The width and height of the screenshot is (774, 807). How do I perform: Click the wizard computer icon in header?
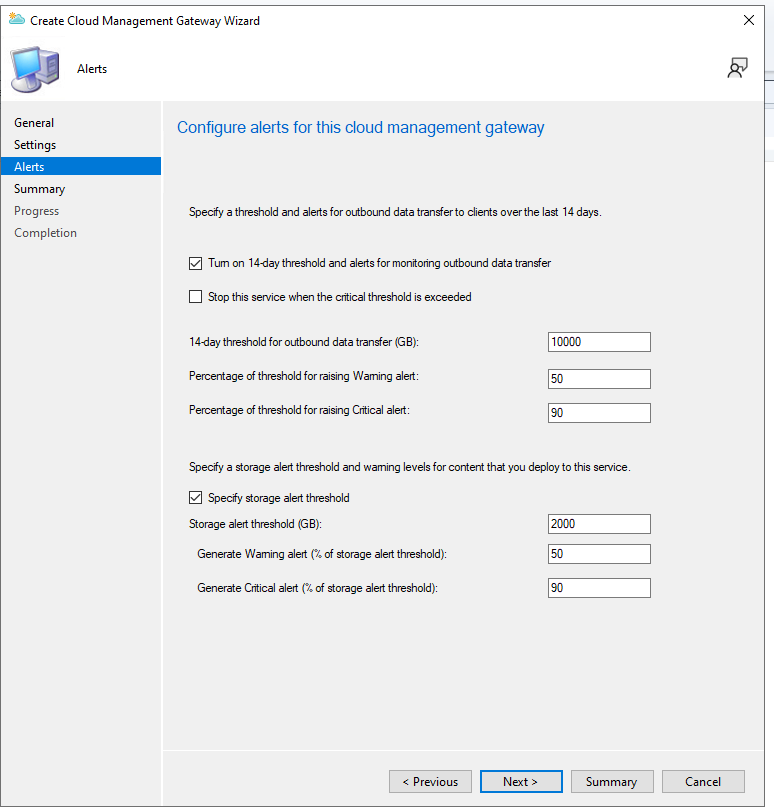coord(33,68)
